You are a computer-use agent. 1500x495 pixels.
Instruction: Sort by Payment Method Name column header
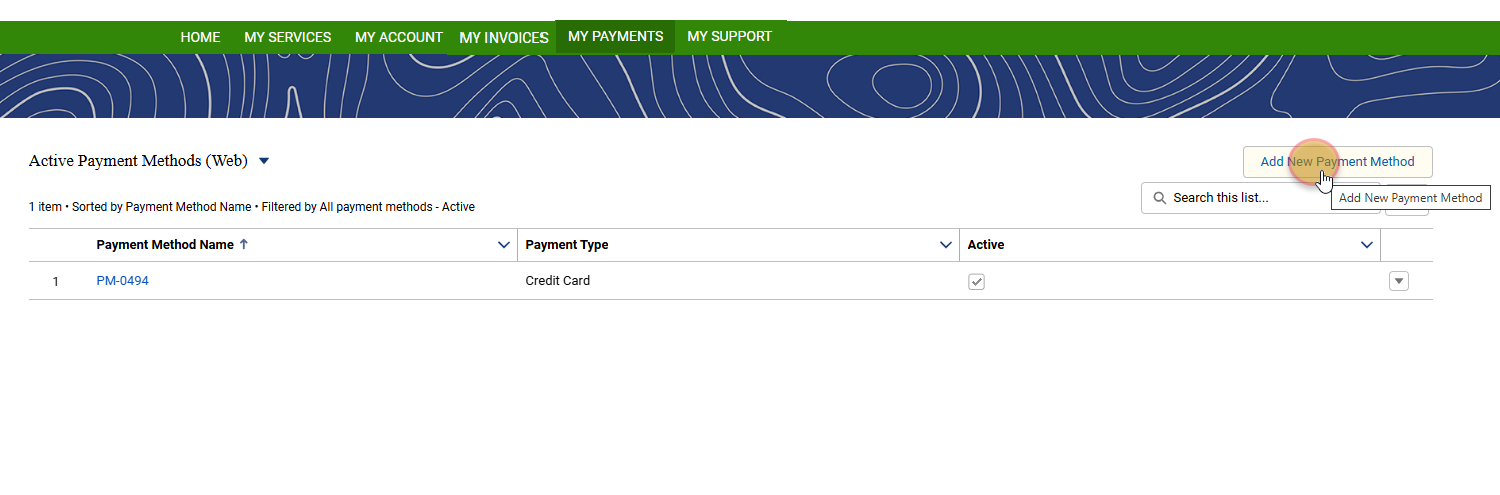(165, 245)
